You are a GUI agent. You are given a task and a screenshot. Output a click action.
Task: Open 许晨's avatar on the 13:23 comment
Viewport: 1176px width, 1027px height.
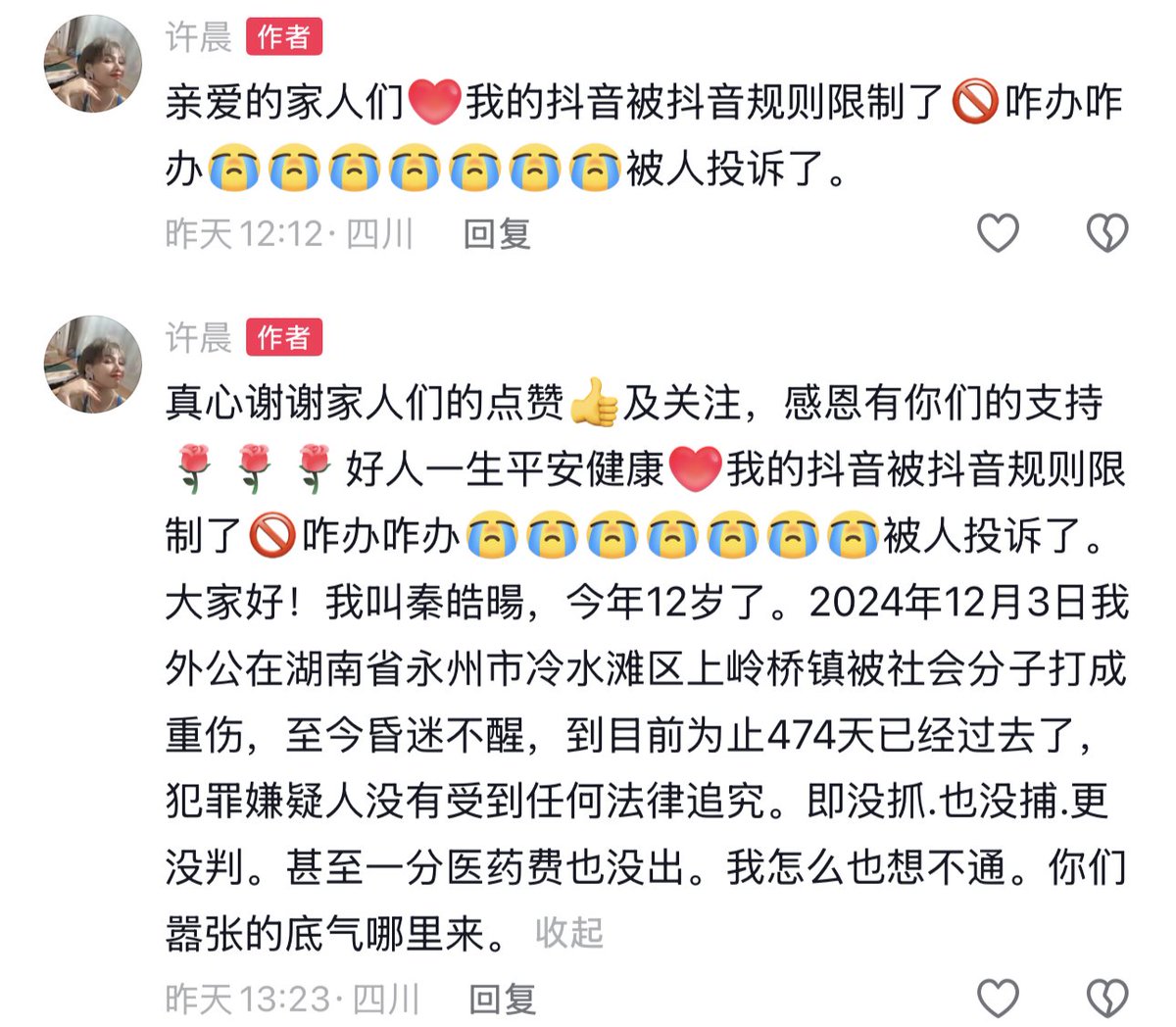(93, 365)
